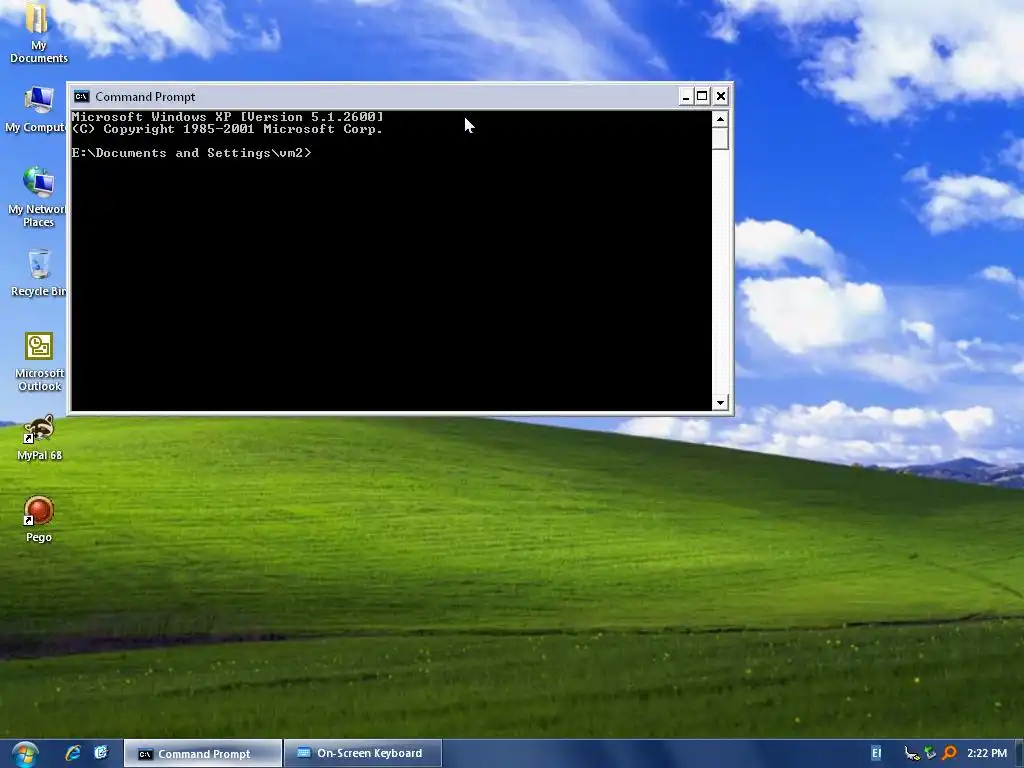
Task: Click the console scroll up arrow
Action: pyautogui.click(x=720, y=119)
